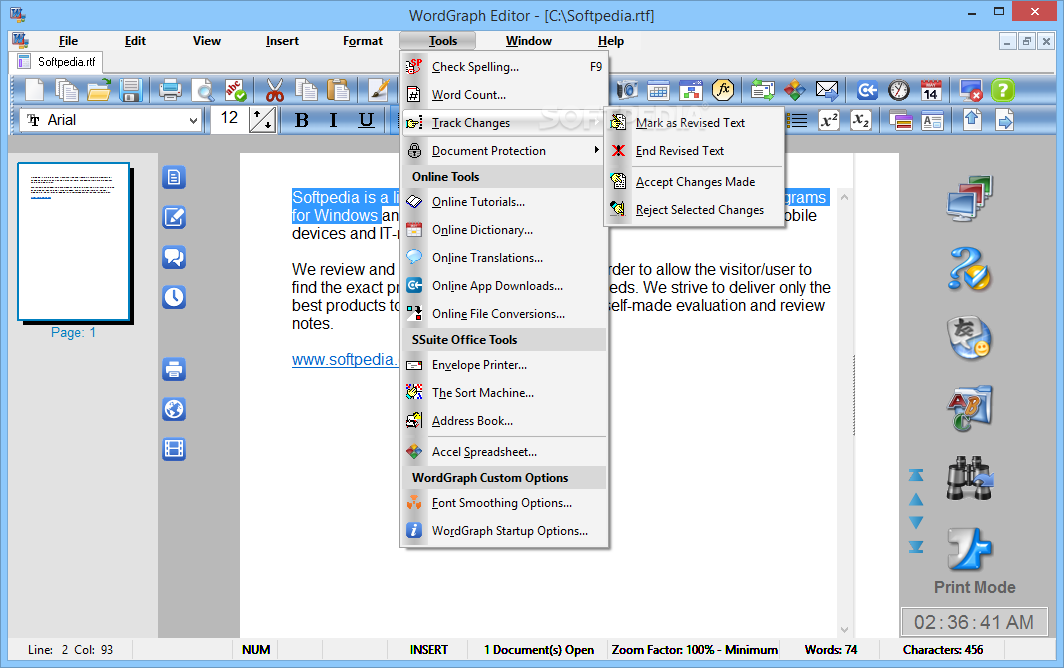Click the font size field showing 12
The image size is (1064, 668).
[x=230, y=118]
